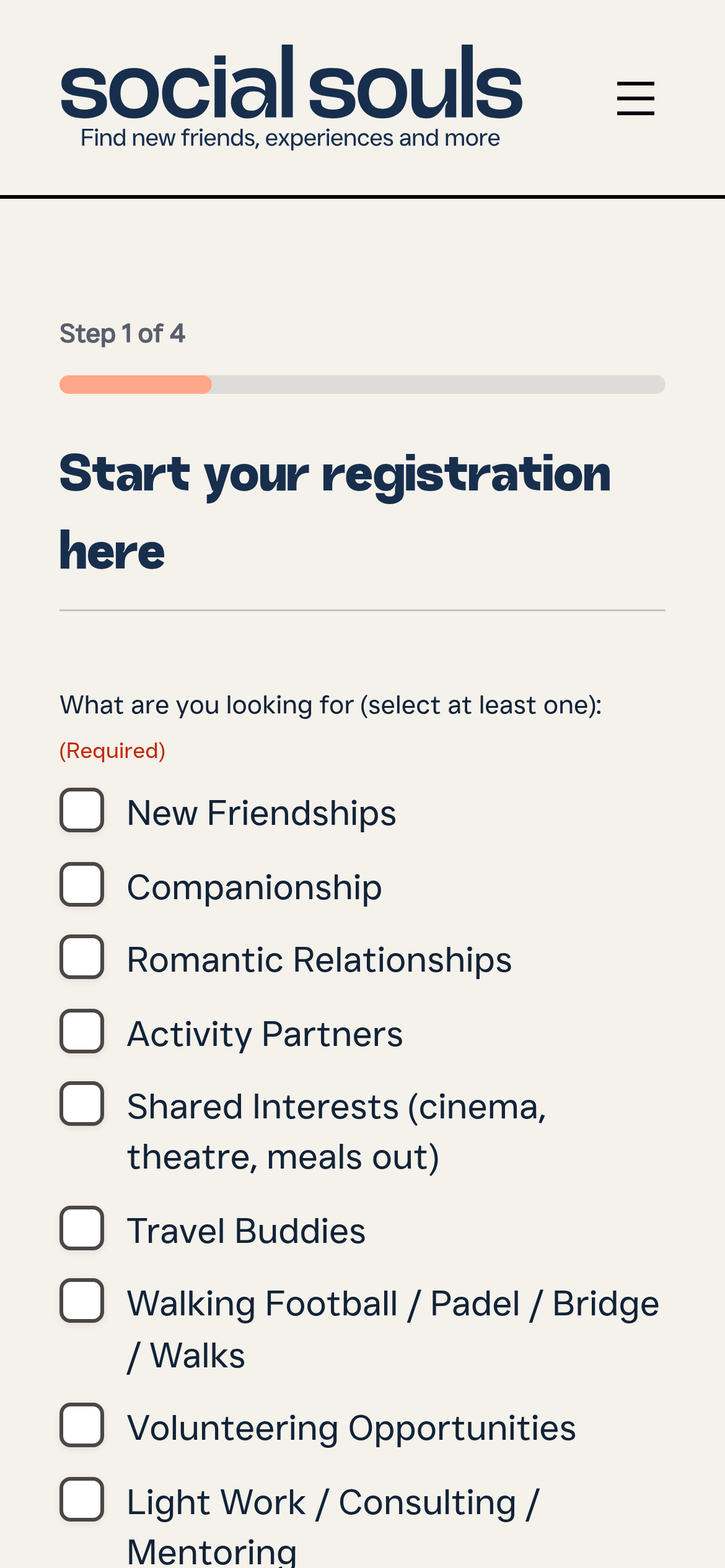The height and width of the screenshot is (1568, 725).
Task: Tick the Light Work / Consulting checkbox
Action: click(x=82, y=1499)
